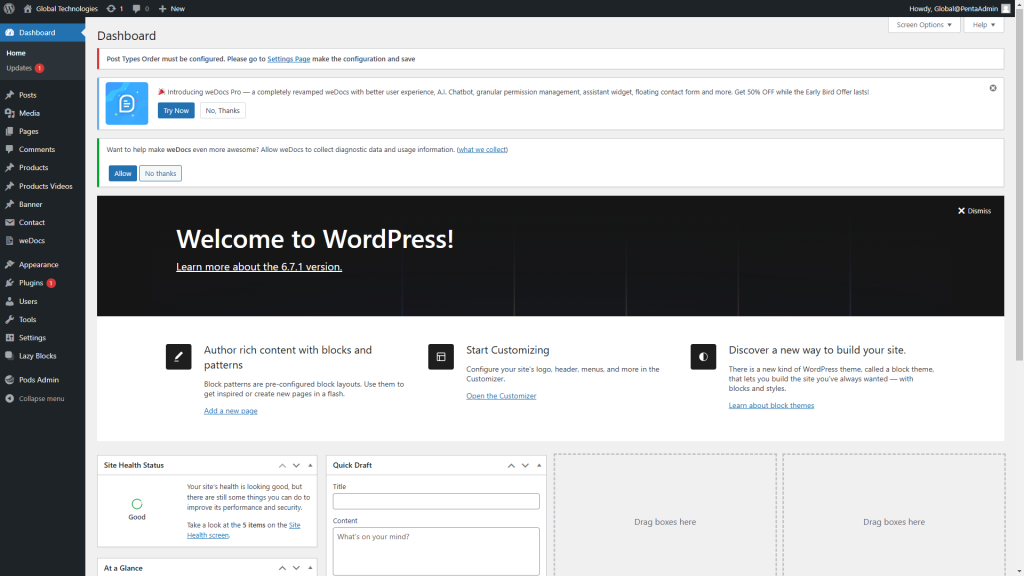The width and height of the screenshot is (1024, 576).
Task: Open the Plugins menu in the sidebar
Action: point(31,283)
